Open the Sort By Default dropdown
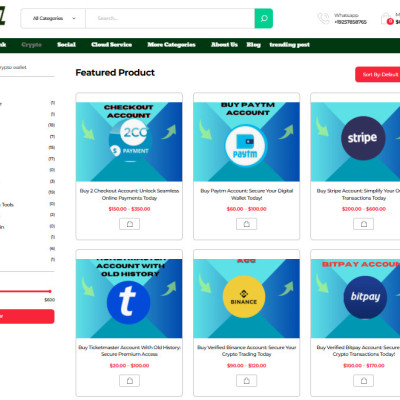The width and height of the screenshot is (400, 400). pos(378,74)
